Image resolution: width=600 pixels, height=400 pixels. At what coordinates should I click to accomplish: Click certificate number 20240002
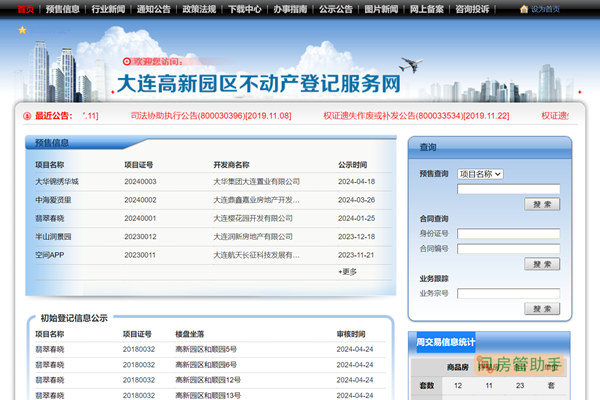140,200
